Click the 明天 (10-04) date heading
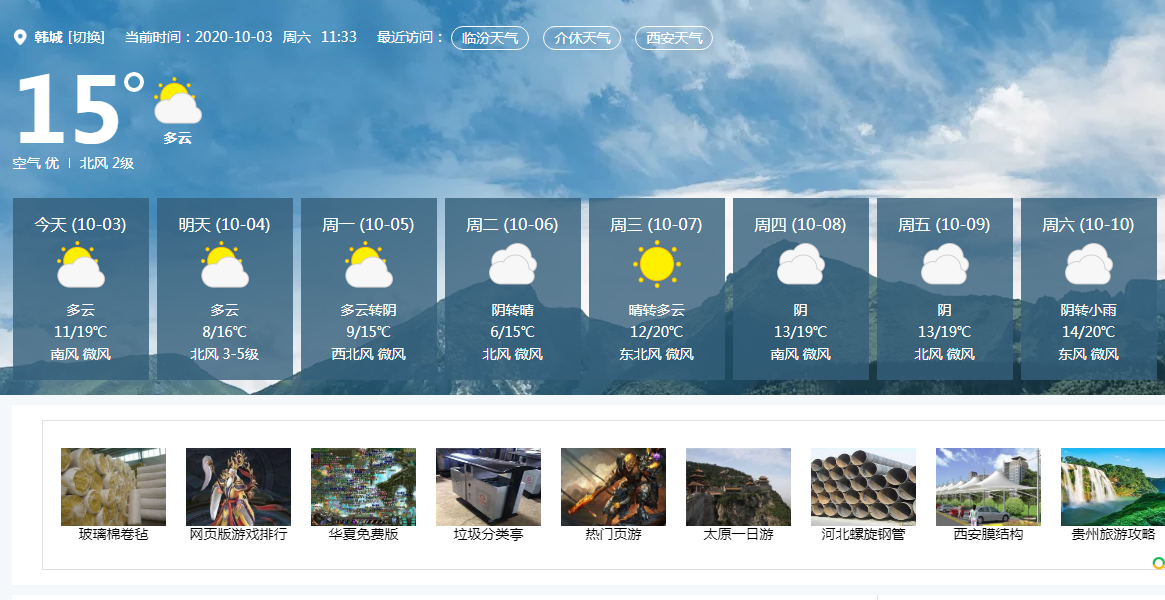This screenshot has width=1165, height=600. (224, 224)
